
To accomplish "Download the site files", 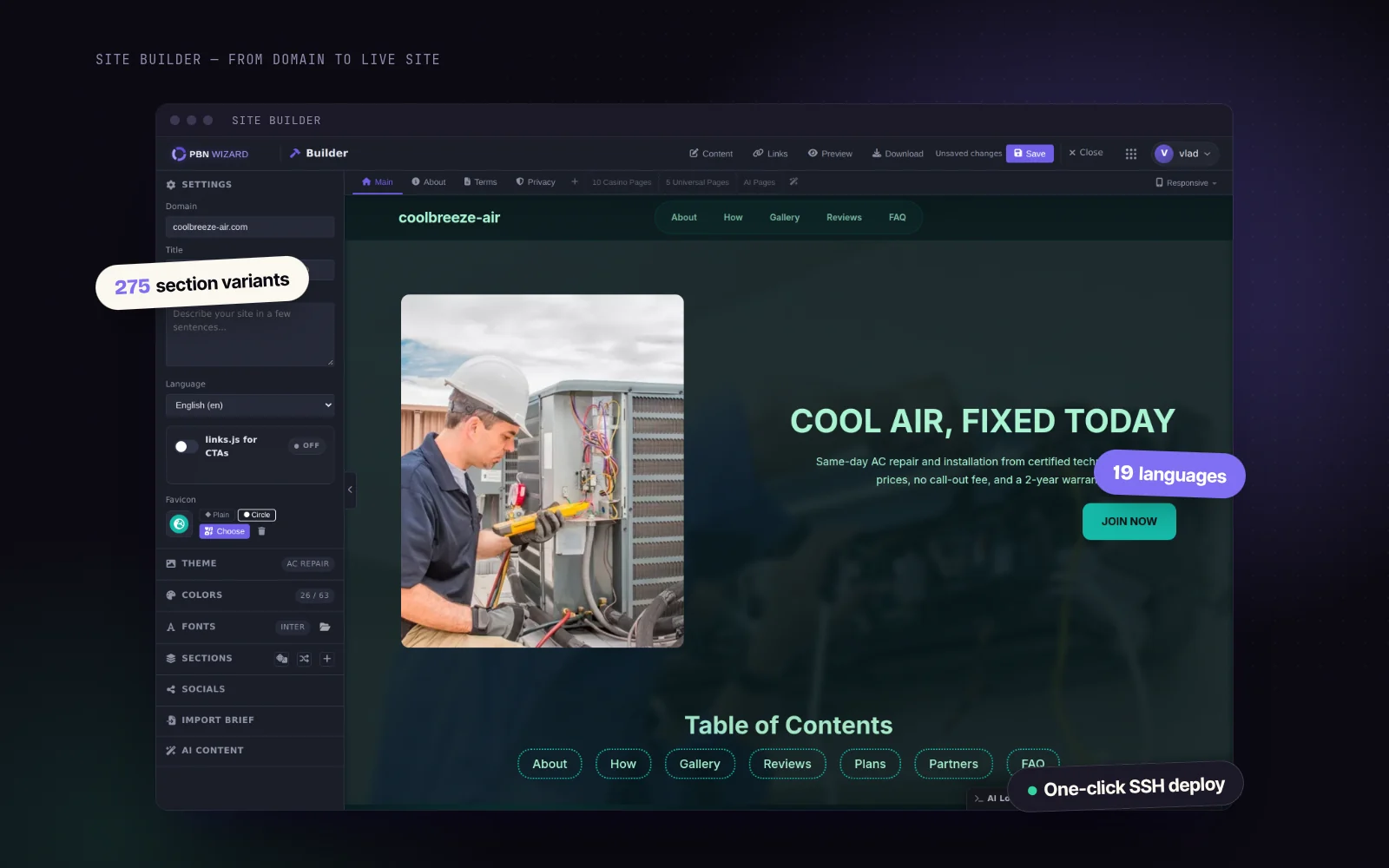I will pyautogui.click(x=898, y=154).
